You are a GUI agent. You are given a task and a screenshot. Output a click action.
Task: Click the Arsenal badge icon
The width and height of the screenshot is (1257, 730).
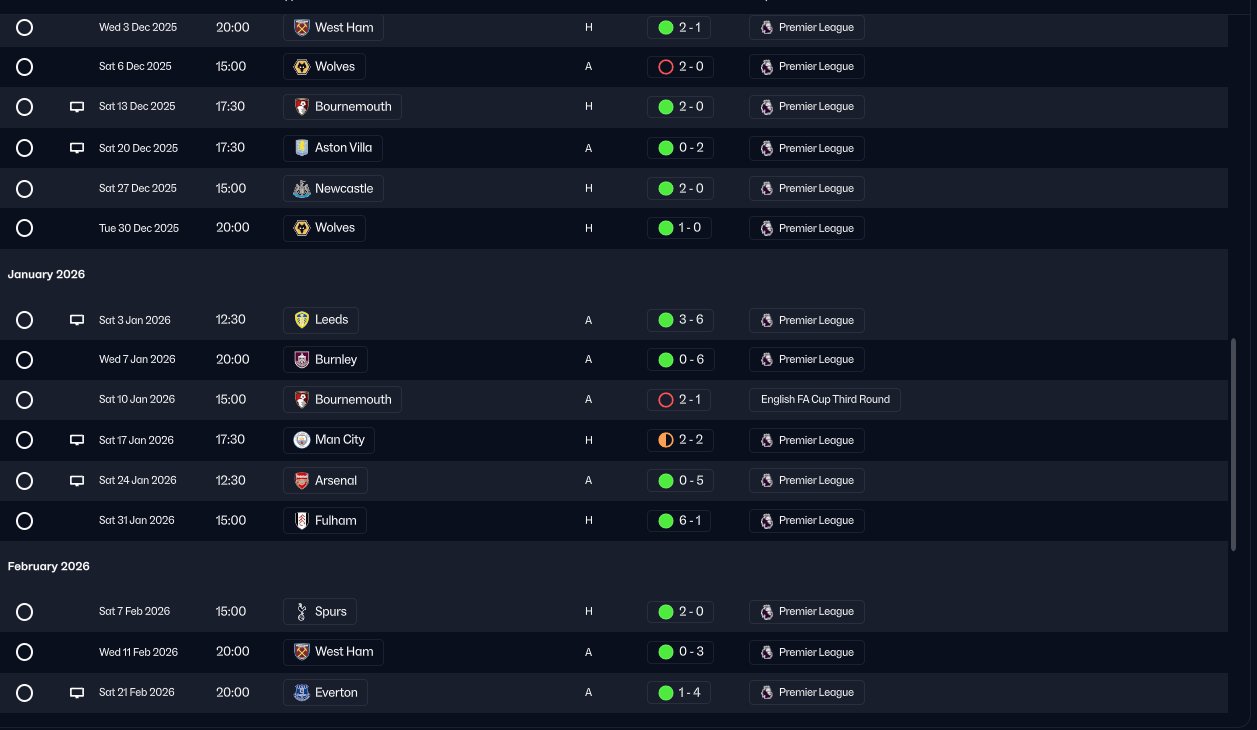pyautogui.click(x=302, y=480)
